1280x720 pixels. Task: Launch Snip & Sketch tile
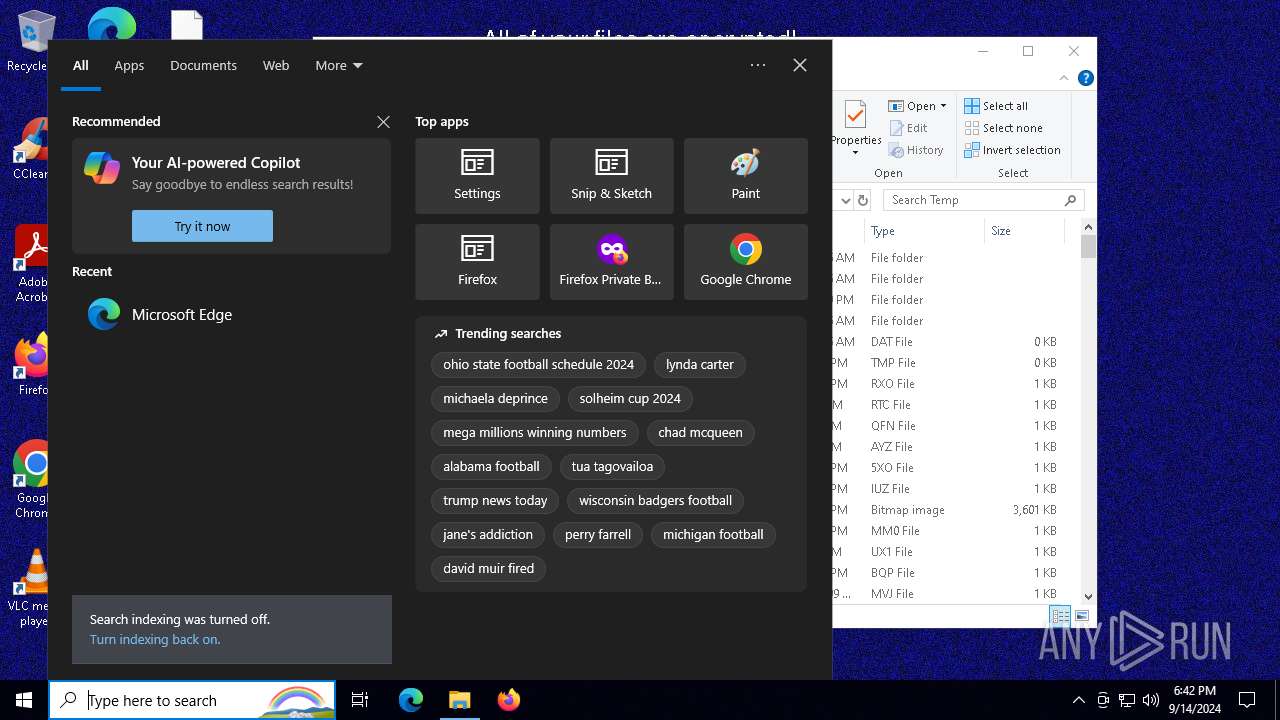(x=611, y=176)
